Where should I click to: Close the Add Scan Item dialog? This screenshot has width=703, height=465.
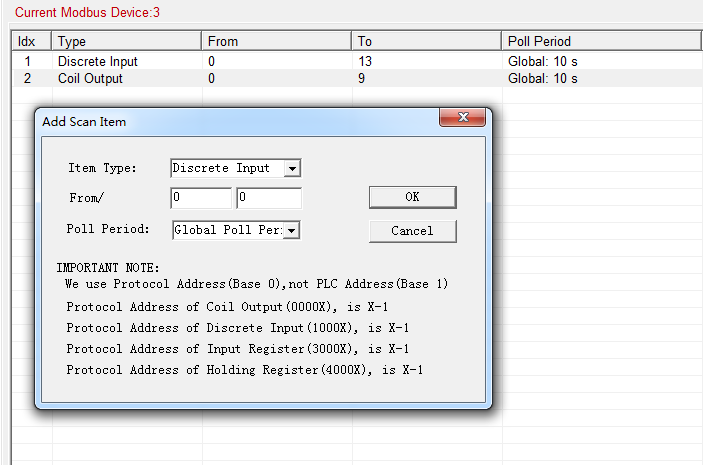pyautogui.click(x=463, y=119)
